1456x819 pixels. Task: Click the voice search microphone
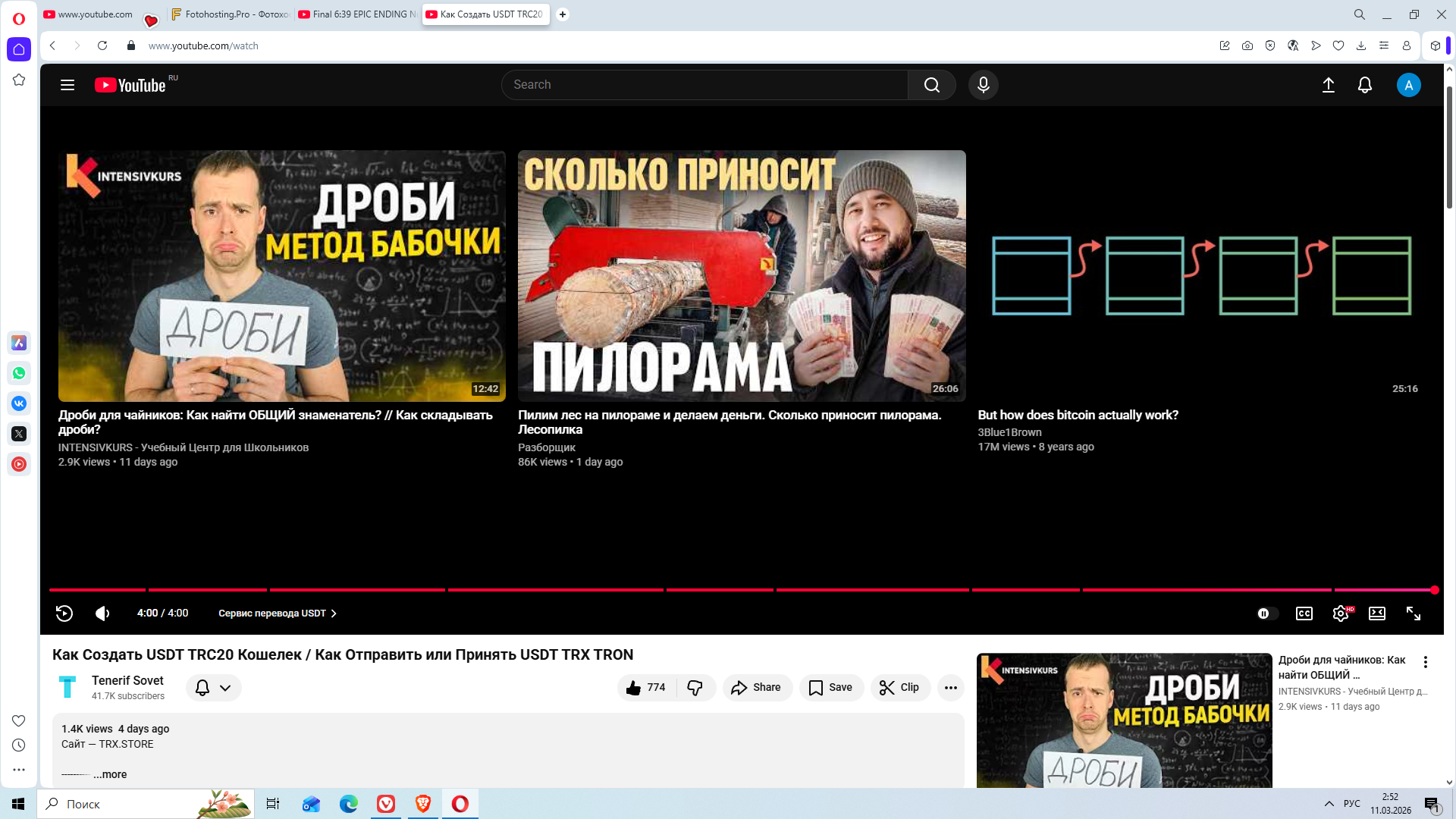click(983, 85)
